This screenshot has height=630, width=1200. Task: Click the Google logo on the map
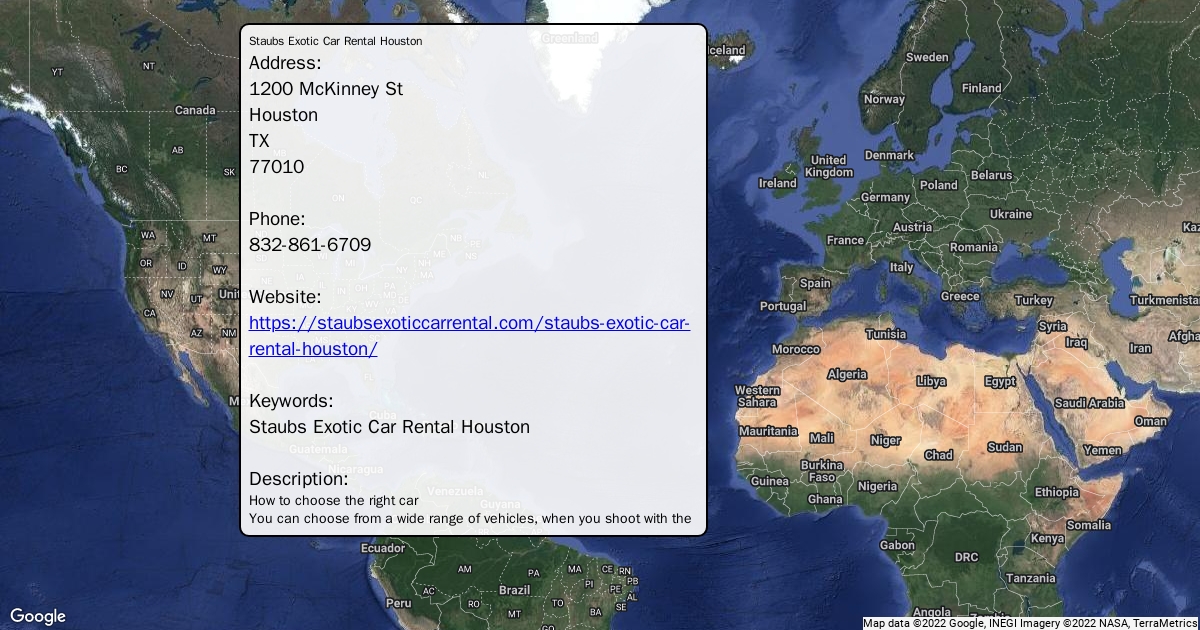(x=38, y=616)
